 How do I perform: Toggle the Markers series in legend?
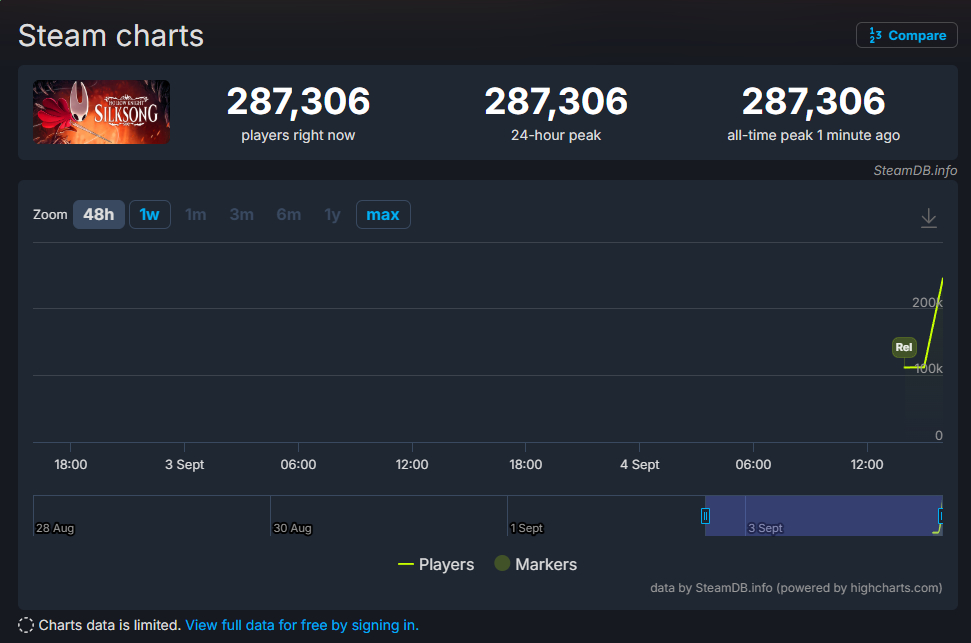click(536, 564)
